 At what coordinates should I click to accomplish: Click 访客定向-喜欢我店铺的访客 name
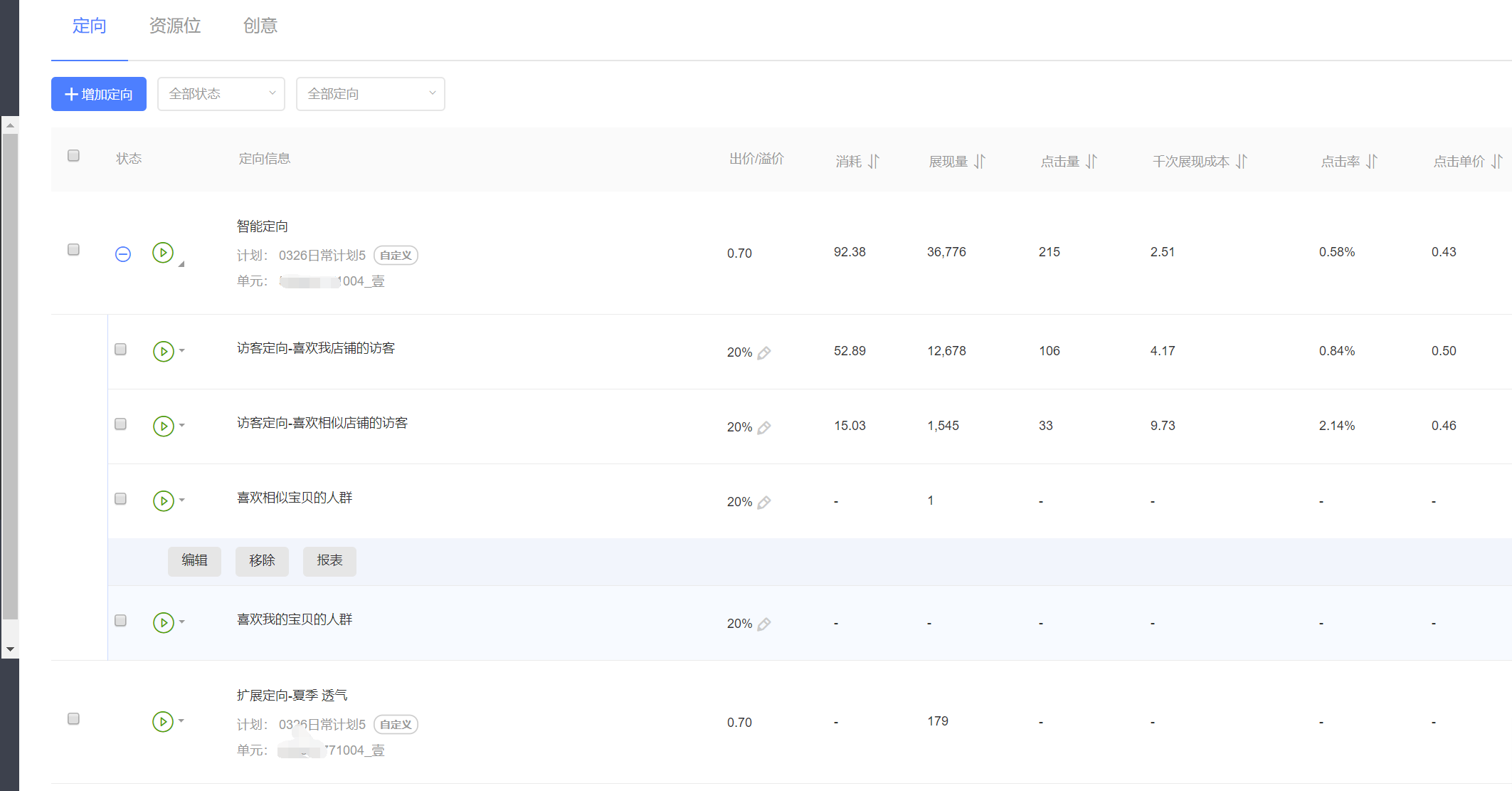click(316, 348)
